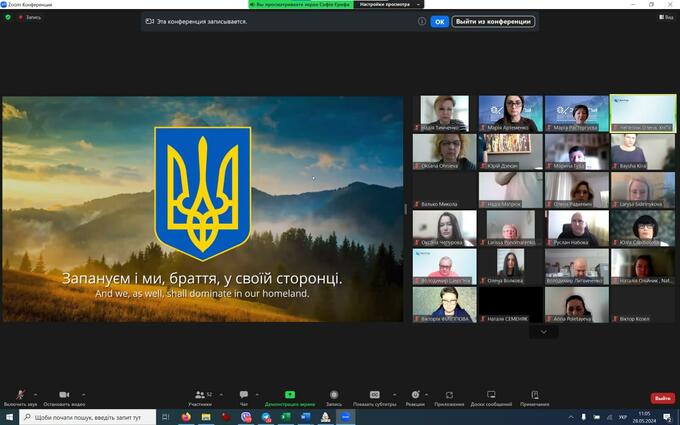Click the shared screen trident slide
This screenshot has width=680, height=425.
[x=203, y=209]
